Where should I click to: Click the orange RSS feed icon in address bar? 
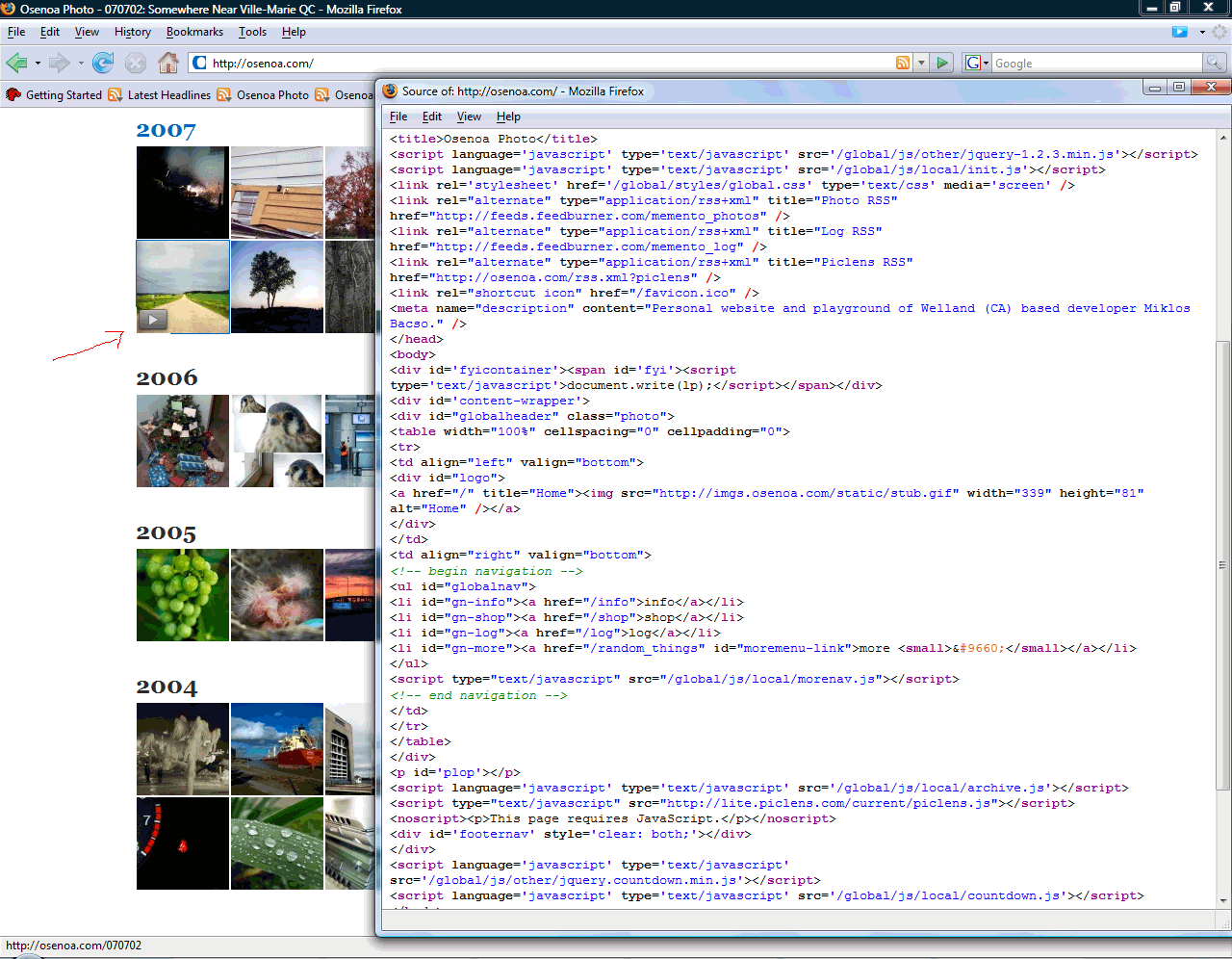903,64
